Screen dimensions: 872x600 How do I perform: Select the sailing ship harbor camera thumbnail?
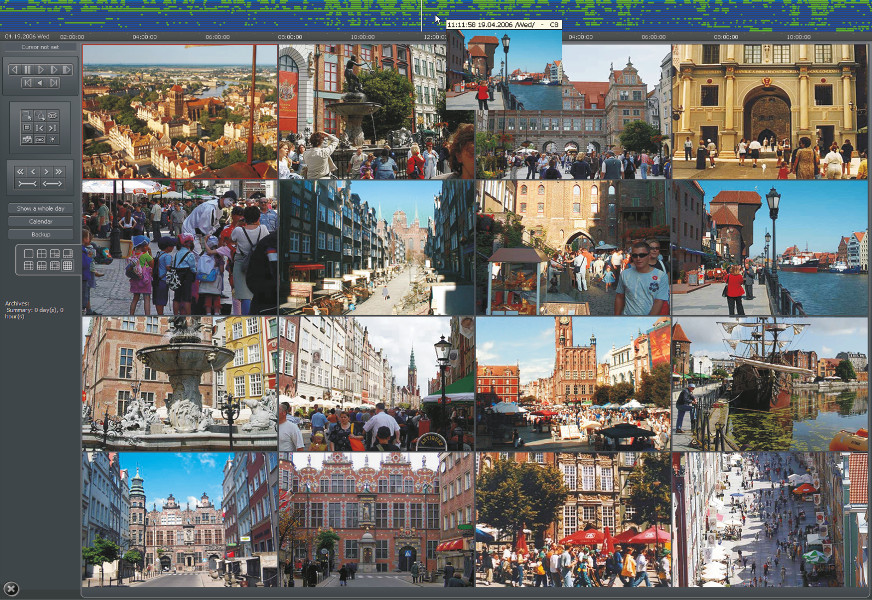(x=770, y=383)
